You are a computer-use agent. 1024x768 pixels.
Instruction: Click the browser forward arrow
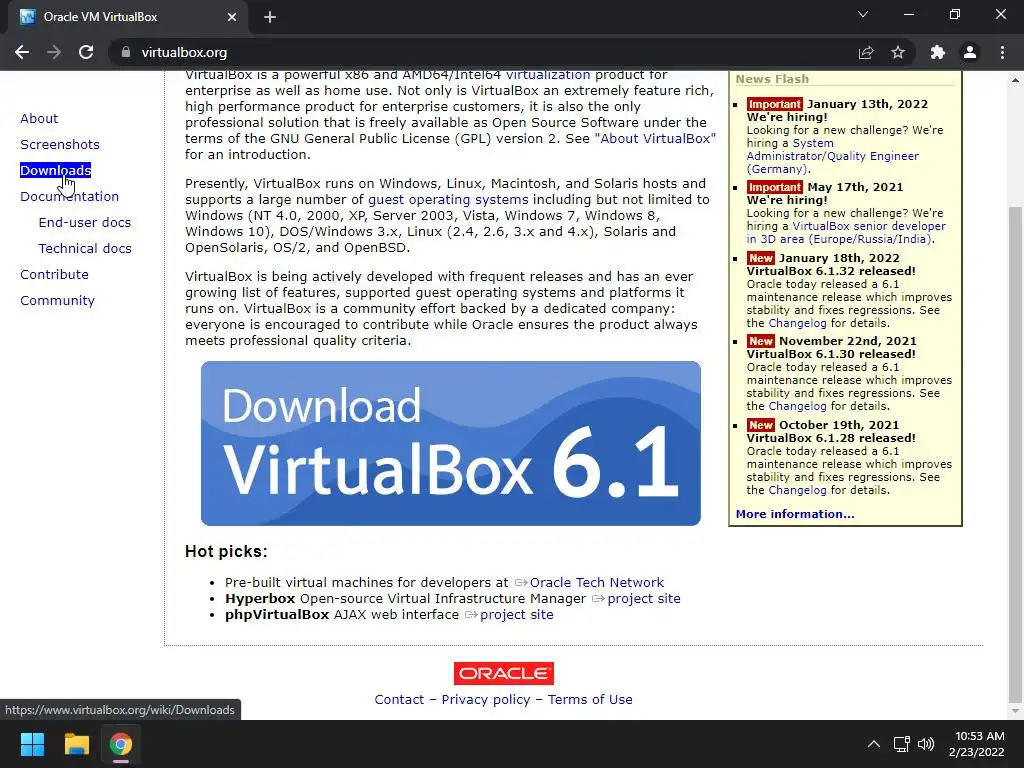click(x=54, y=52)
